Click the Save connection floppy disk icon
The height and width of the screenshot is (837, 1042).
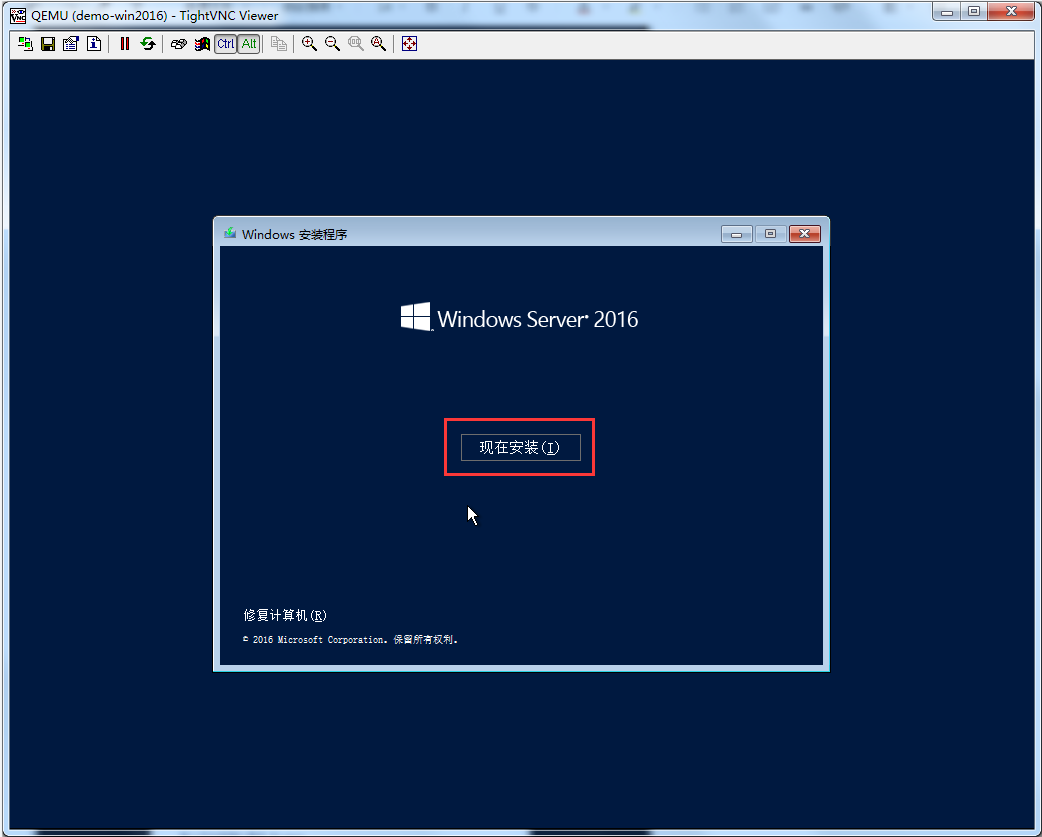tap(48, 44)
